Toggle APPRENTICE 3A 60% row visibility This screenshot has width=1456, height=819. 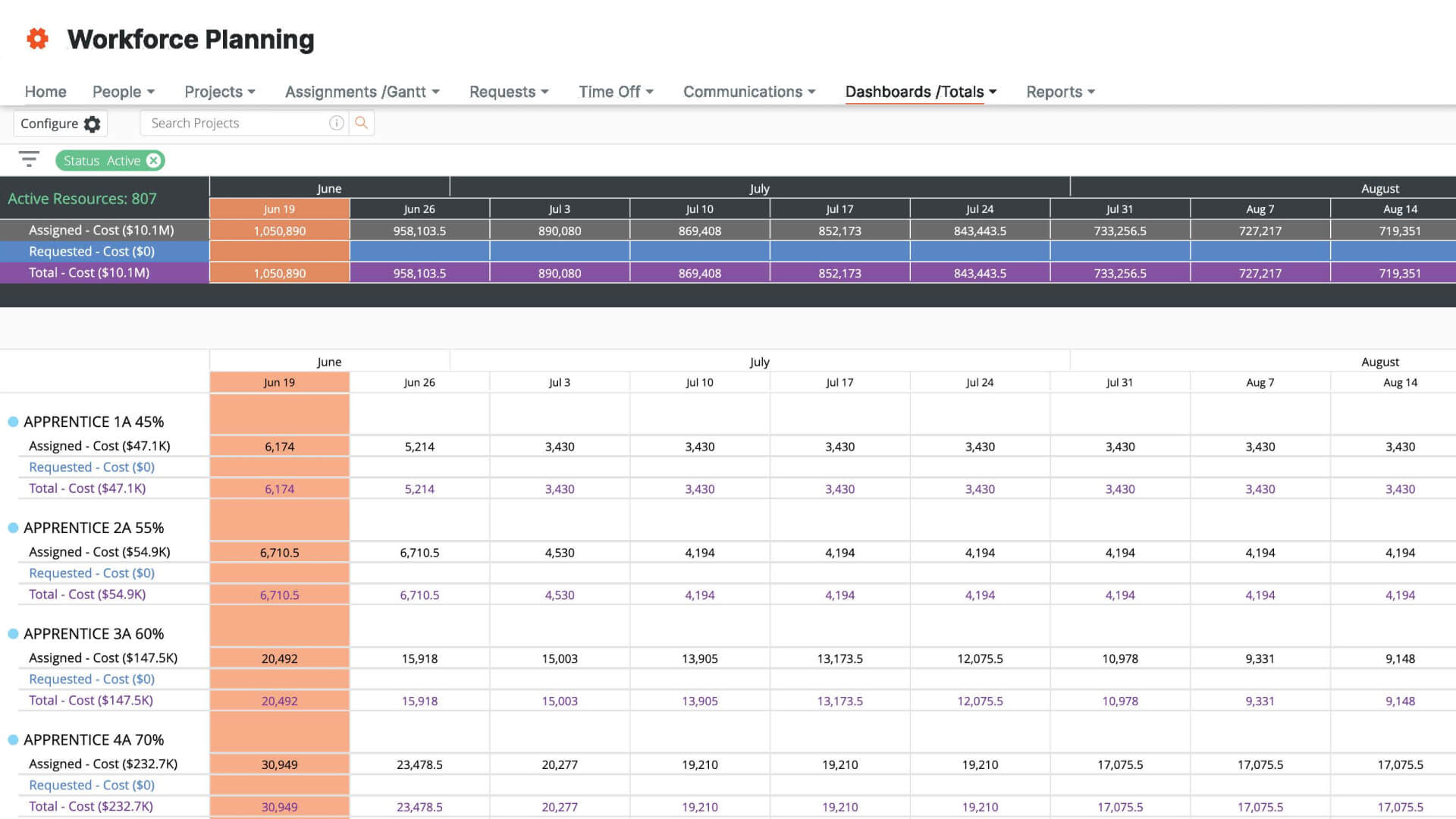[14, 633]
